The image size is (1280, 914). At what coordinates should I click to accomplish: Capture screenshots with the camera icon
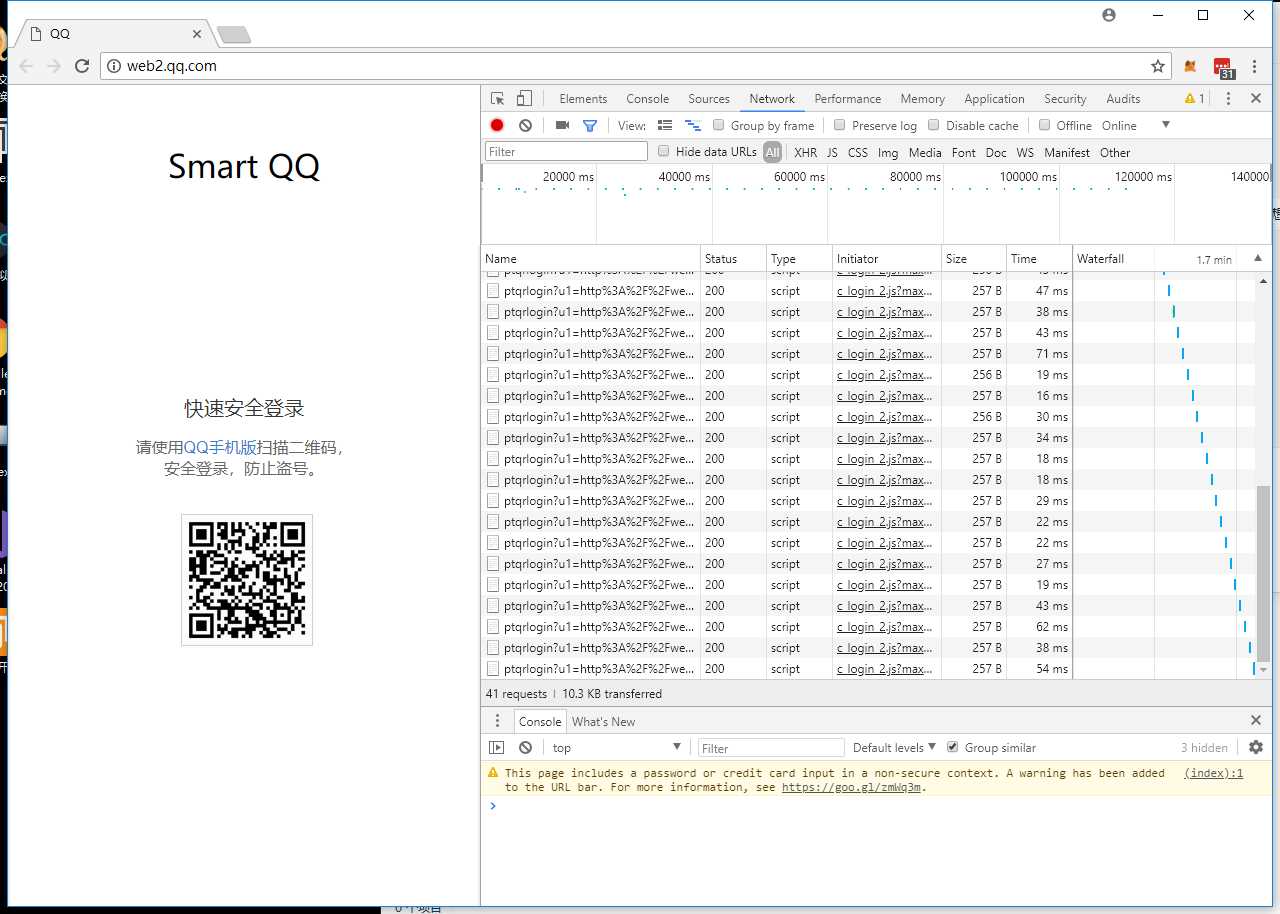562,125
